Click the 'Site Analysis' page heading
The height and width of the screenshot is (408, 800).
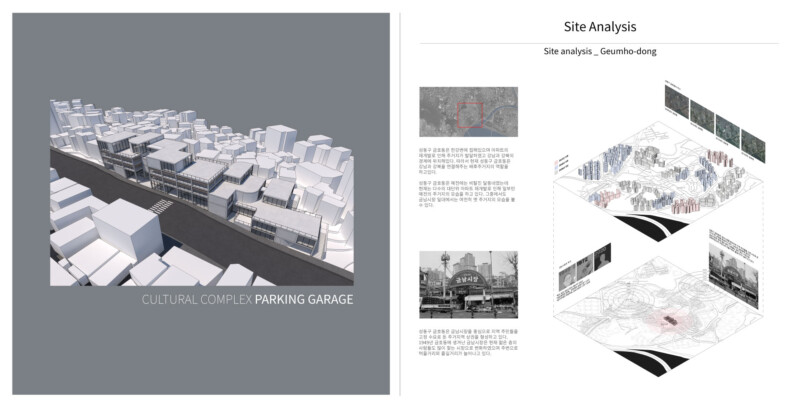point(599,27)
